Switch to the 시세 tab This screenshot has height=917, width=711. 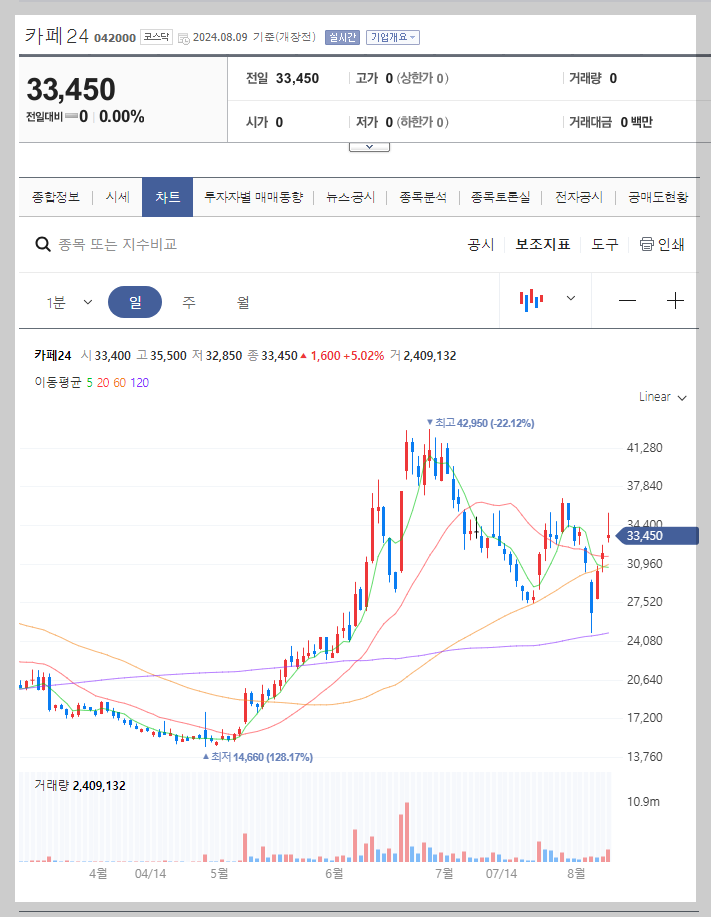point(117,197)
